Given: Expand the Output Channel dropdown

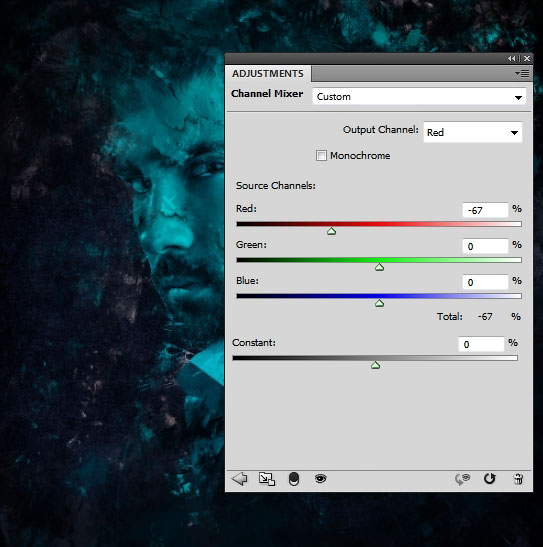Looking at the screenshot, I should (x=473, y=132).
